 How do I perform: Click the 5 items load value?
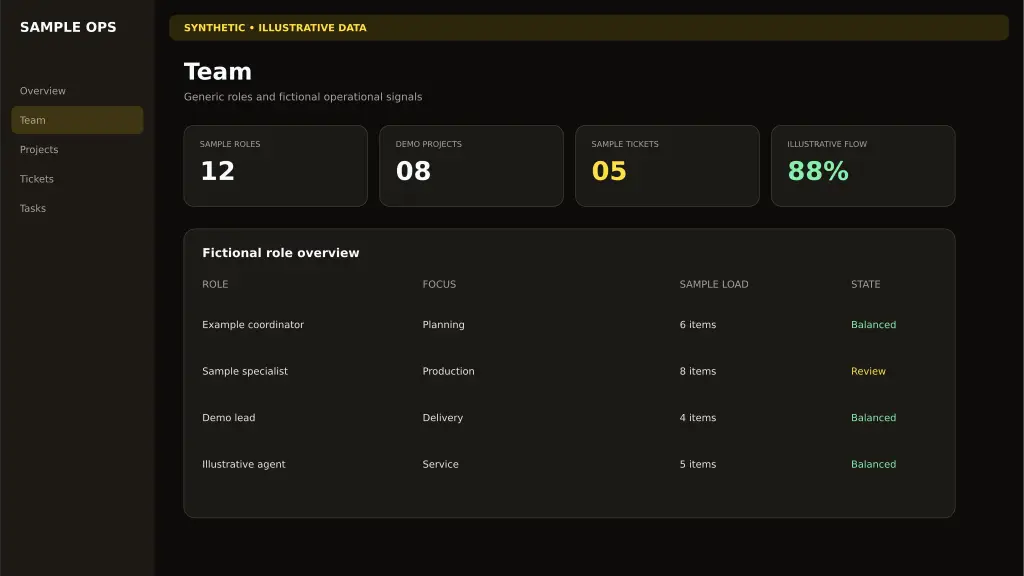click(x=697, y=464)
